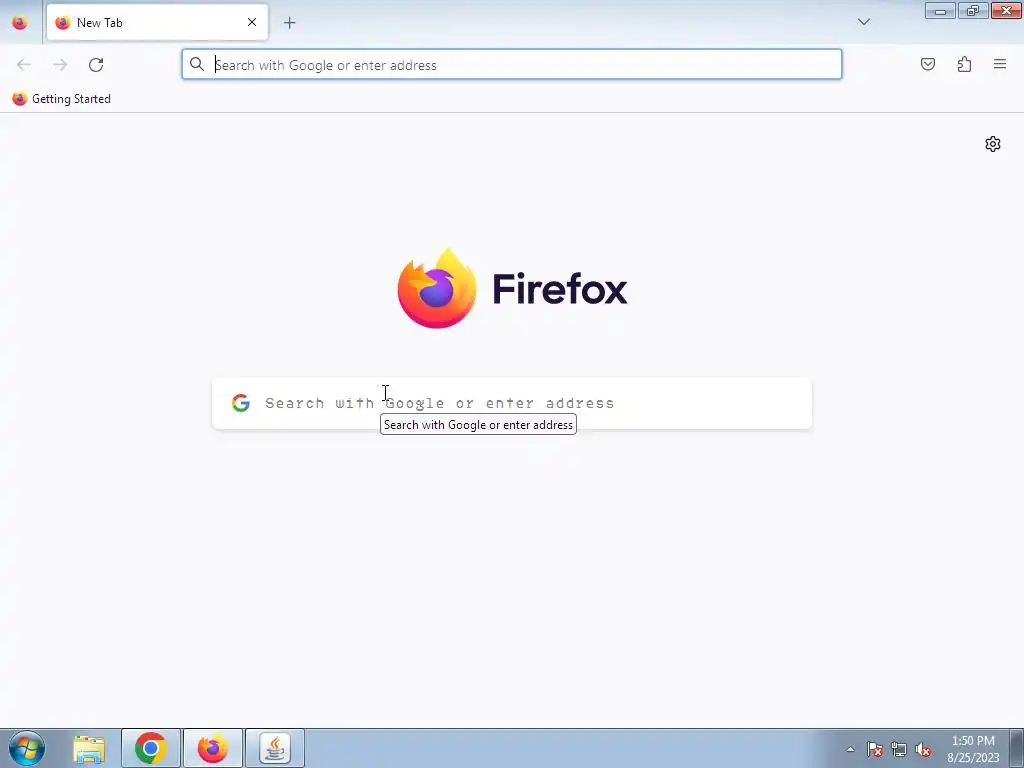Open a new tab with plus button
Viewport: 1024px width, 768px height.
[289, 23]
